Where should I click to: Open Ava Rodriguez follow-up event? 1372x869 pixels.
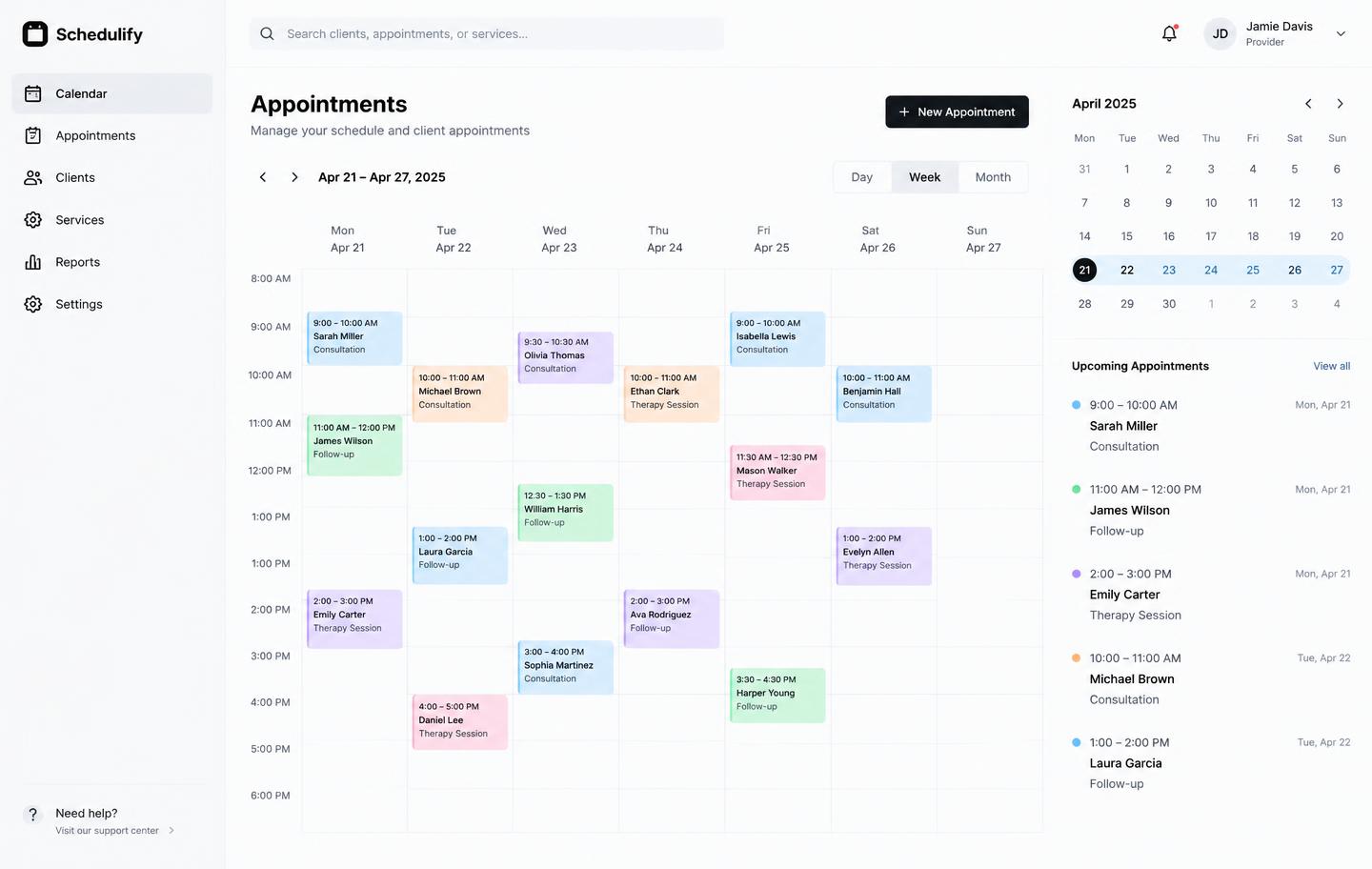[672, 618]
